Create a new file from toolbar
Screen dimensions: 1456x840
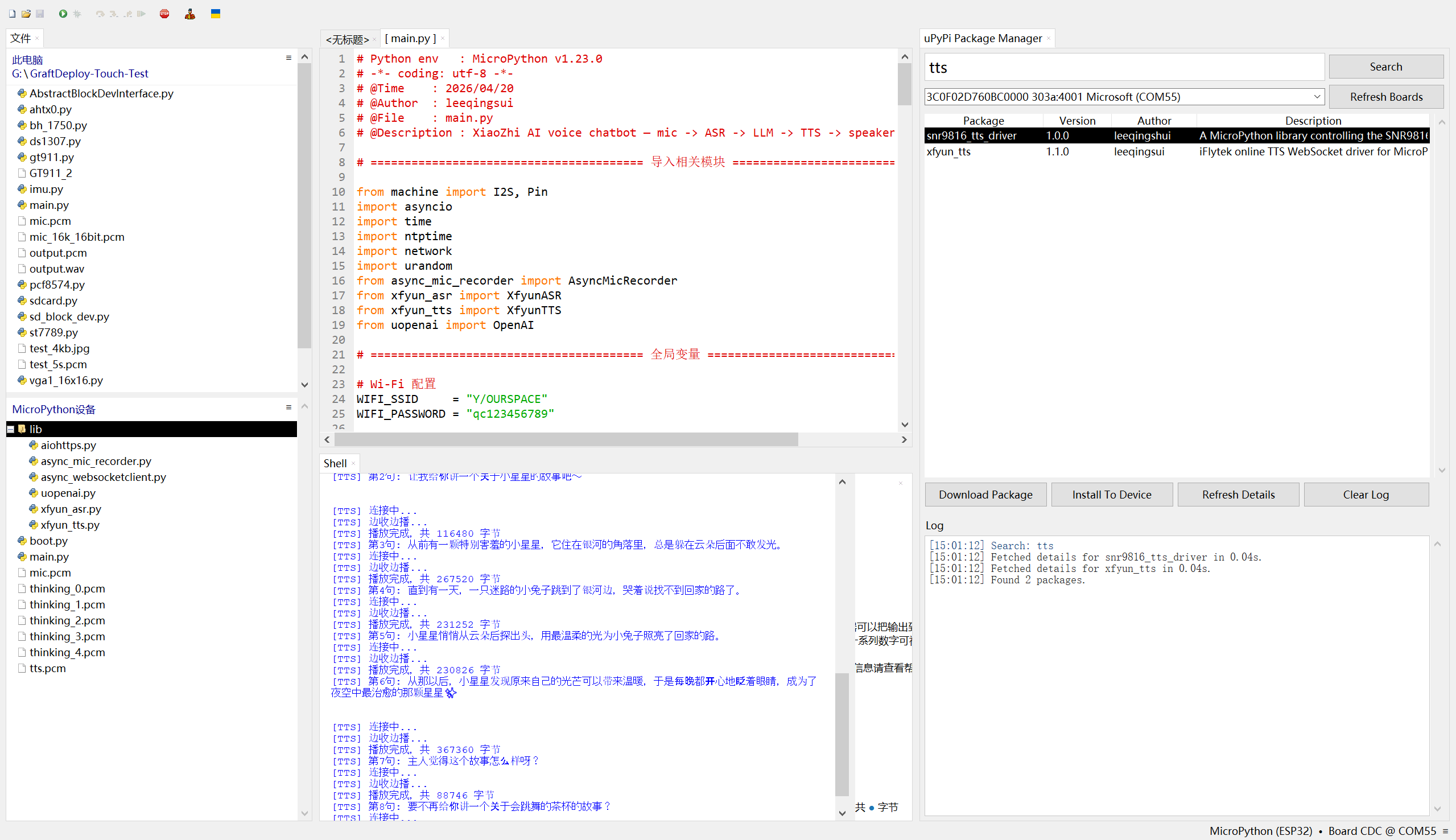[x=12, y=13]
